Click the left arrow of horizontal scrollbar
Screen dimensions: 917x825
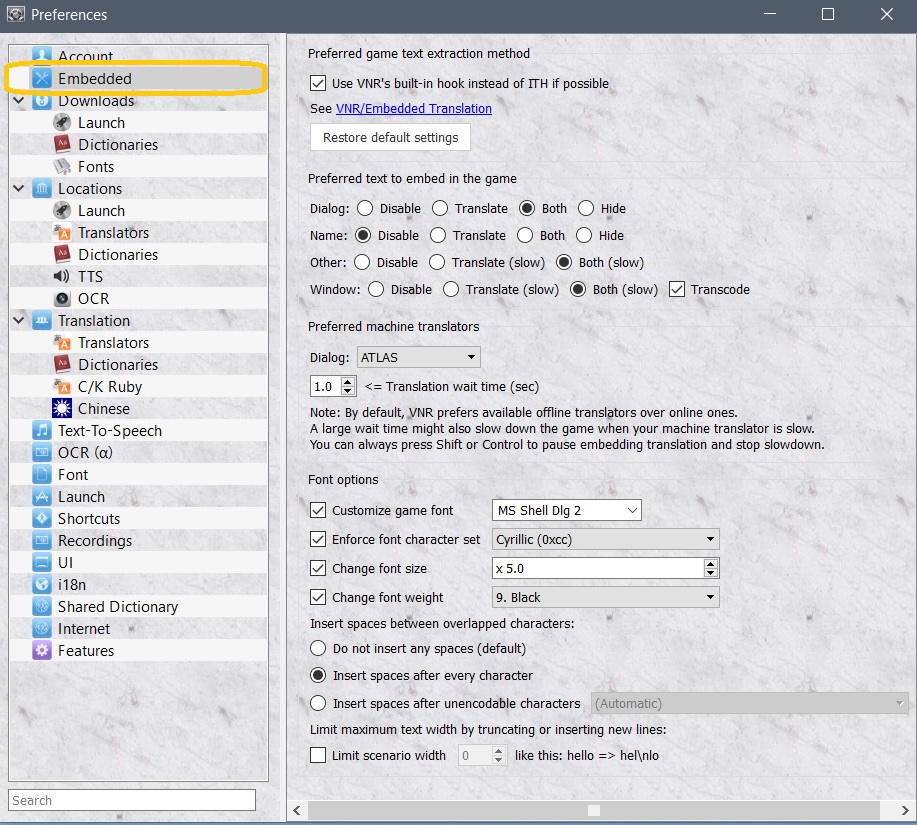(x=297, y=810)
